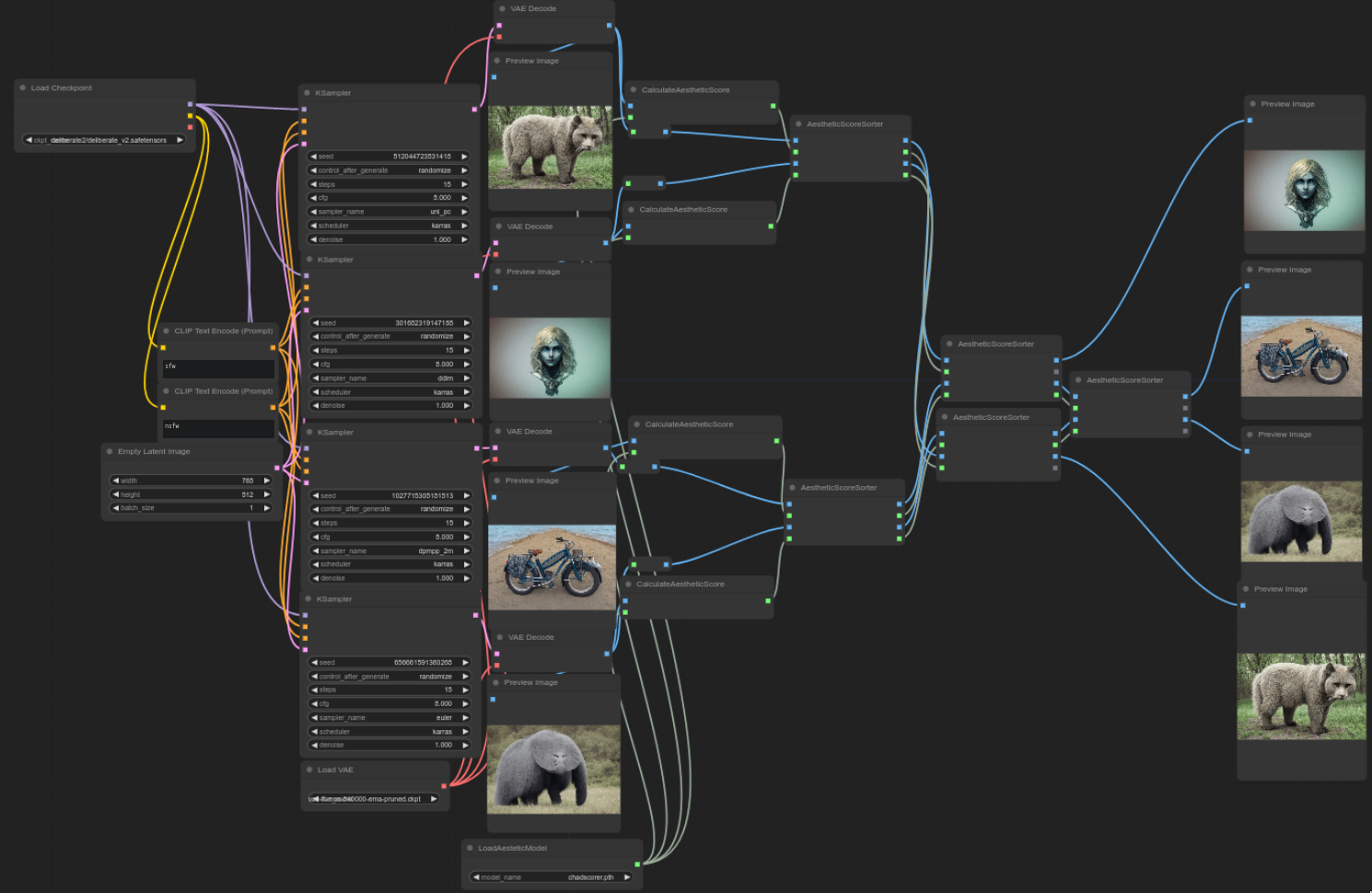Click woman bust image in top-right Preview Image node
The image size is (1372, 893).
click(1304, 190)
